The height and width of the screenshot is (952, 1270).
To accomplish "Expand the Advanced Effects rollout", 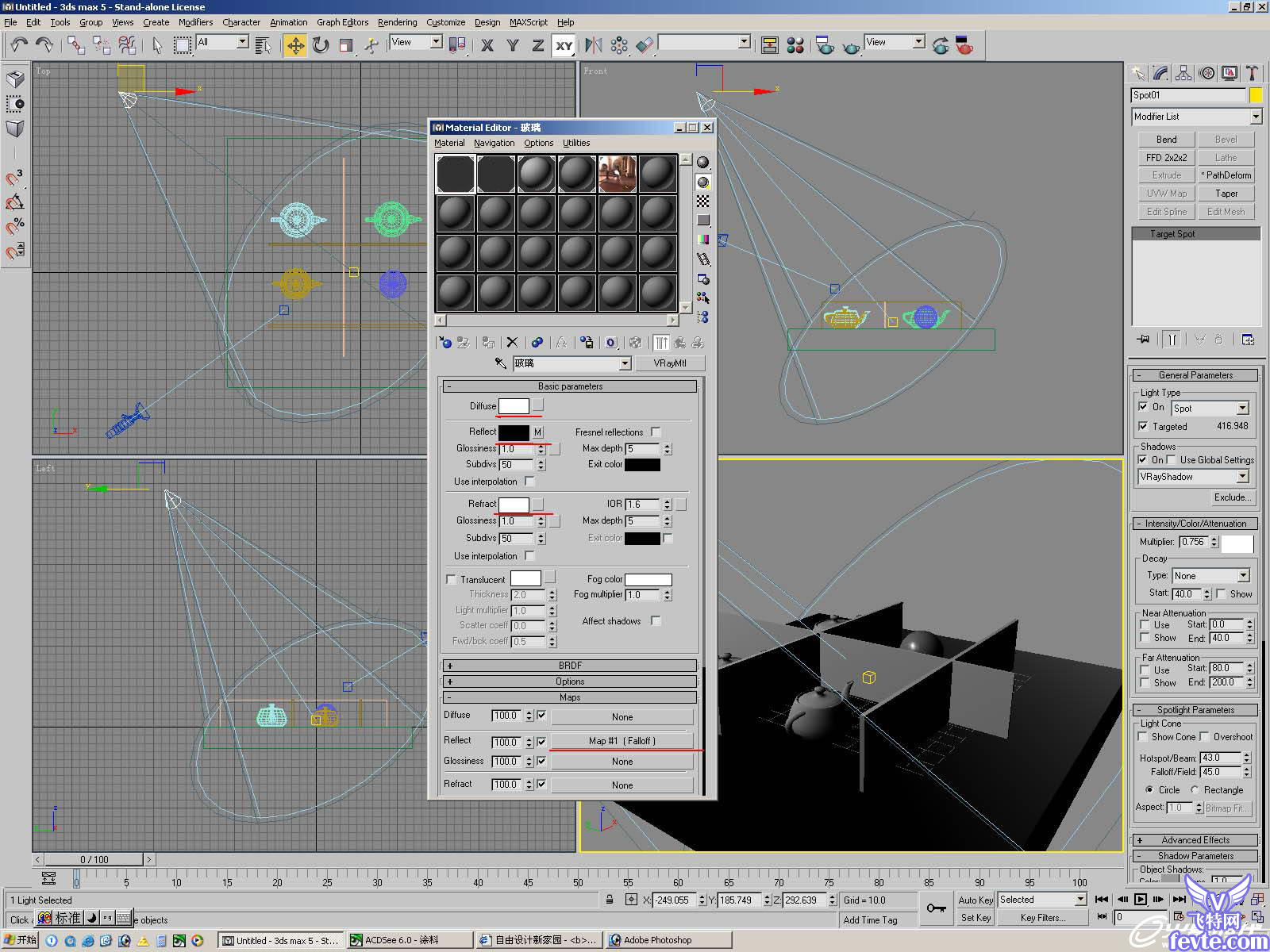I will [x=1195, y=840].
